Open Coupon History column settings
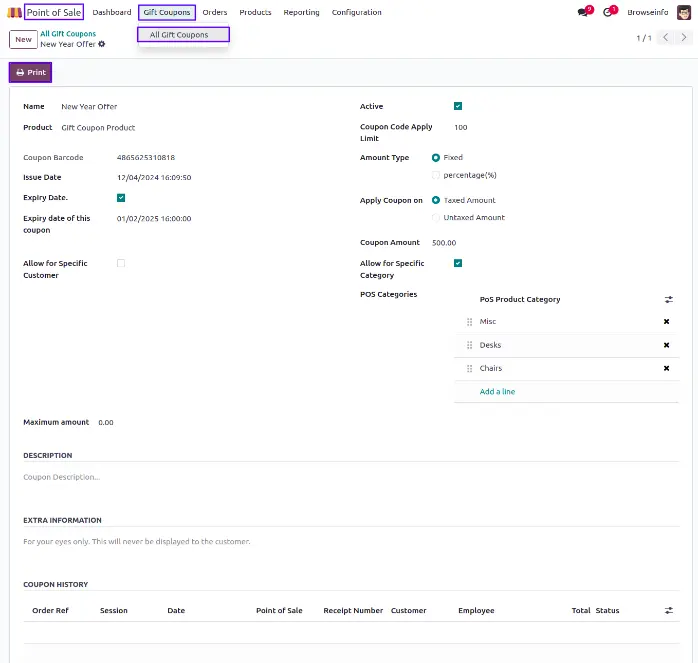 669,610
